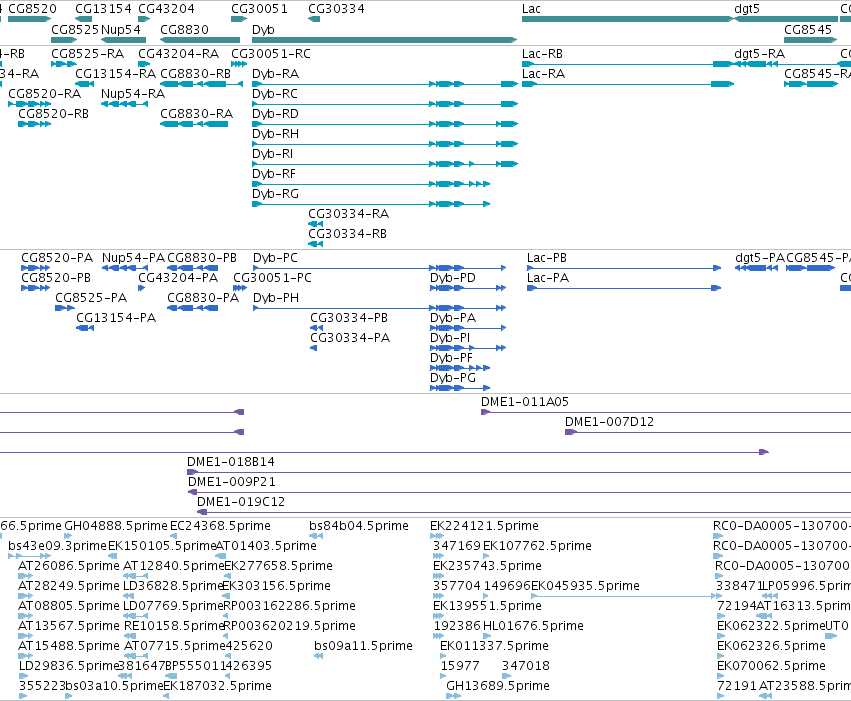Click the Lac-PA protein label
The width and height of the screenshot is (851, 701).
click(x=548, y=278)
